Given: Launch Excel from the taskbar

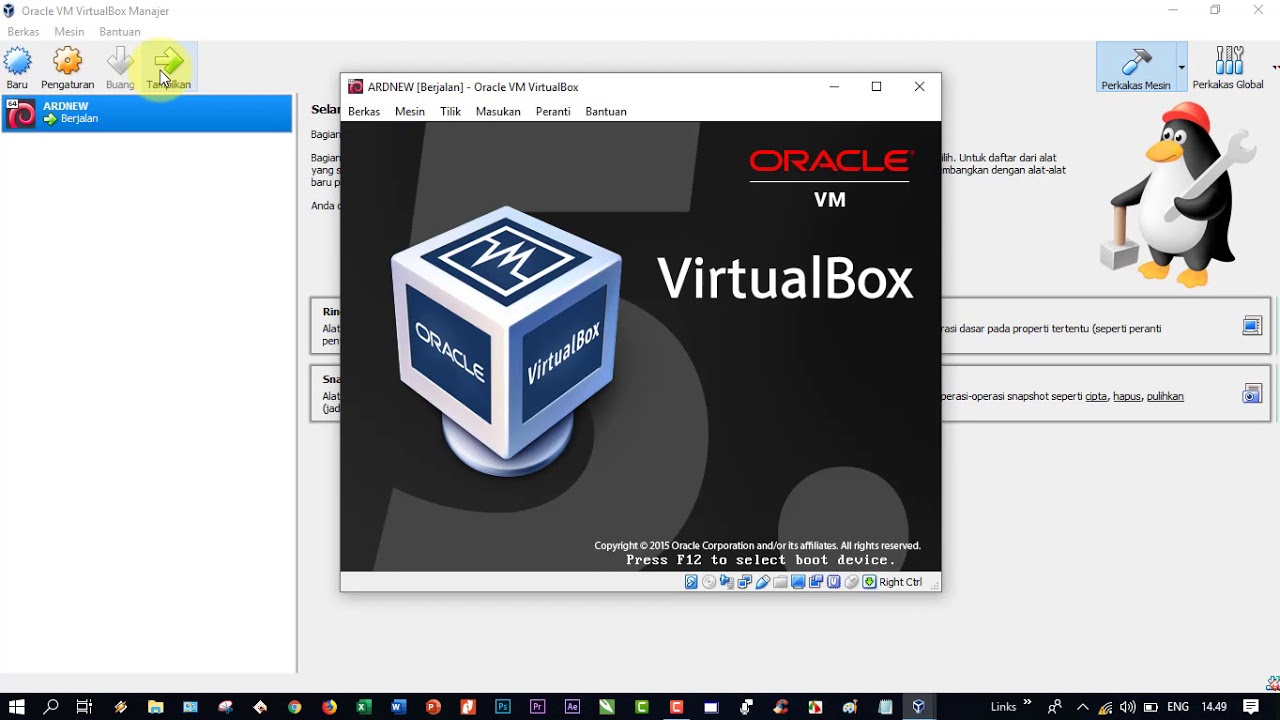Looking at the screenshot, I should tap(364, 707).
